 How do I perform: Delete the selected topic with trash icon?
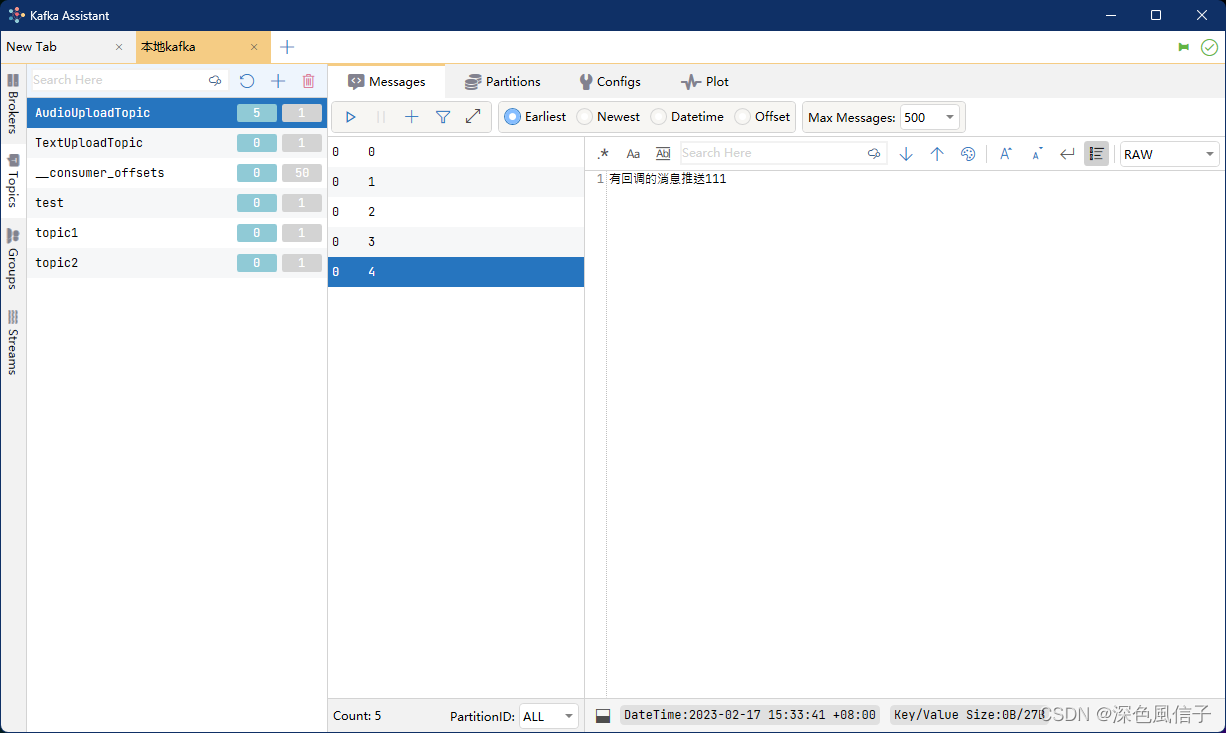pyautogui.click(x=308, y=81)
